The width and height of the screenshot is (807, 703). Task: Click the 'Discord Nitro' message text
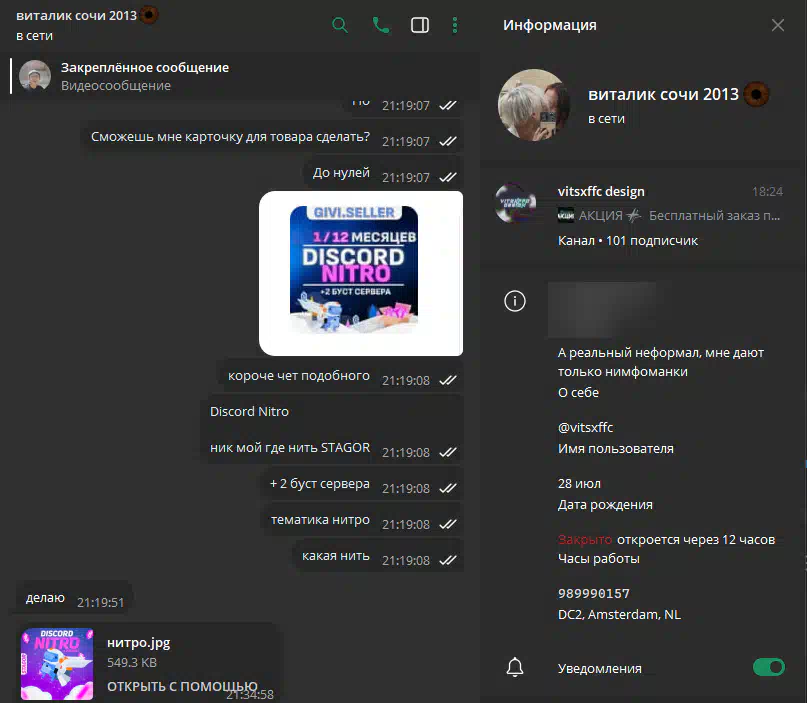pos(249,412)
